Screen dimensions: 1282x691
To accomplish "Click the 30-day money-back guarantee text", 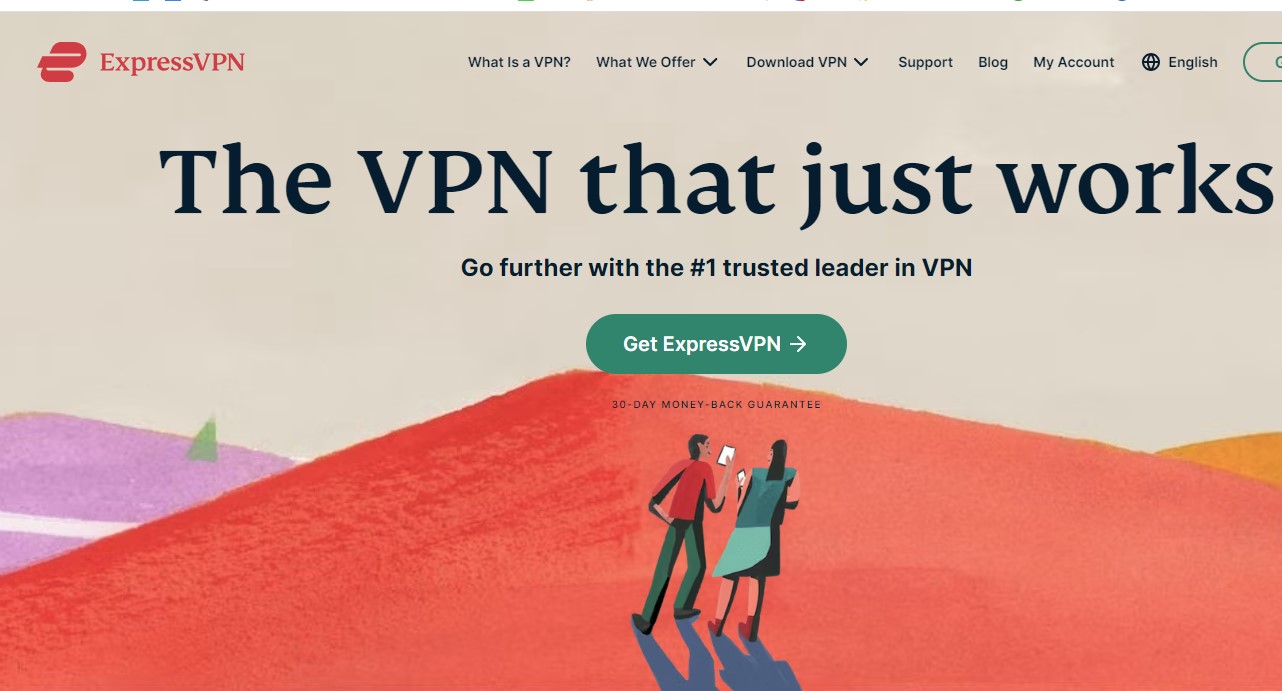I will (716, 405).
